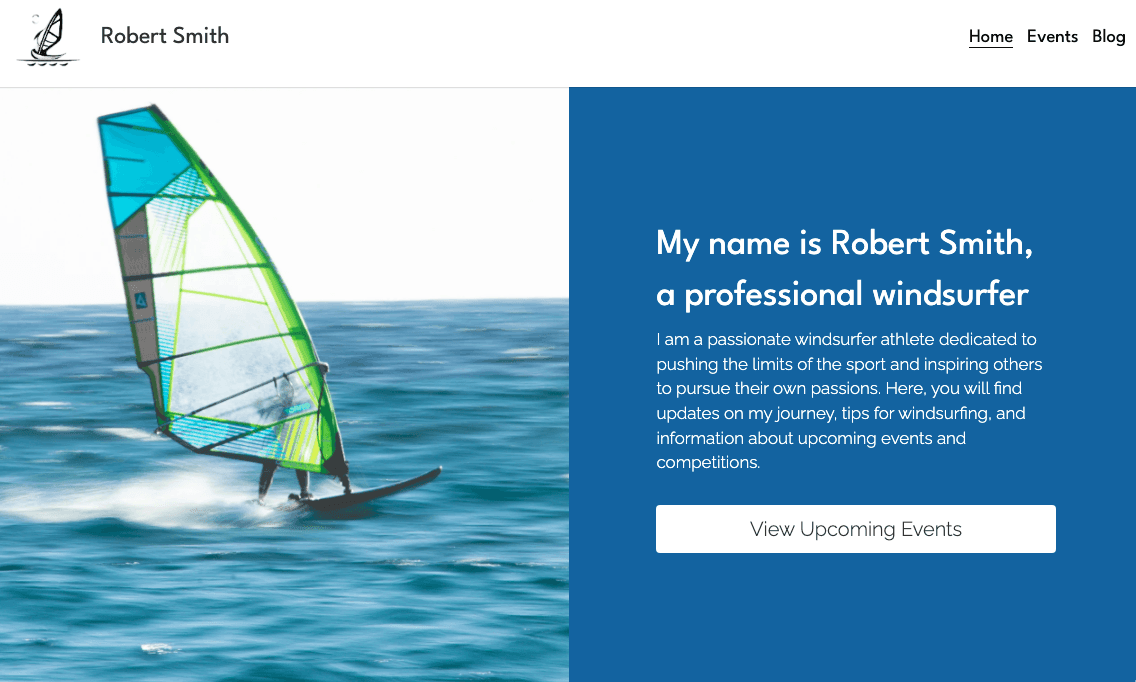
Task: Click the word "competitions." ending the paragraph
Action: click(708, 462)
